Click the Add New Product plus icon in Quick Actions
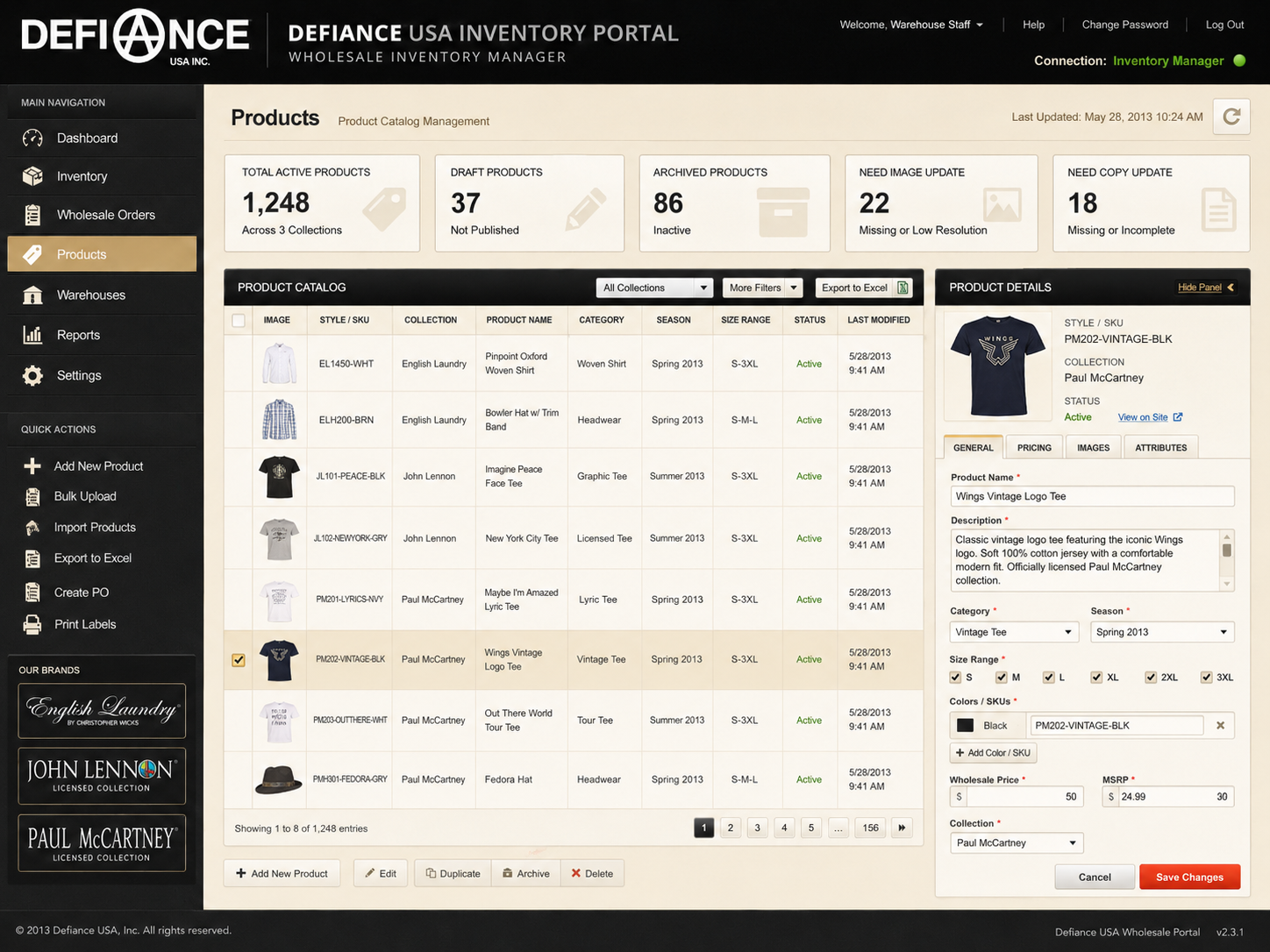 tap(32, 466)
